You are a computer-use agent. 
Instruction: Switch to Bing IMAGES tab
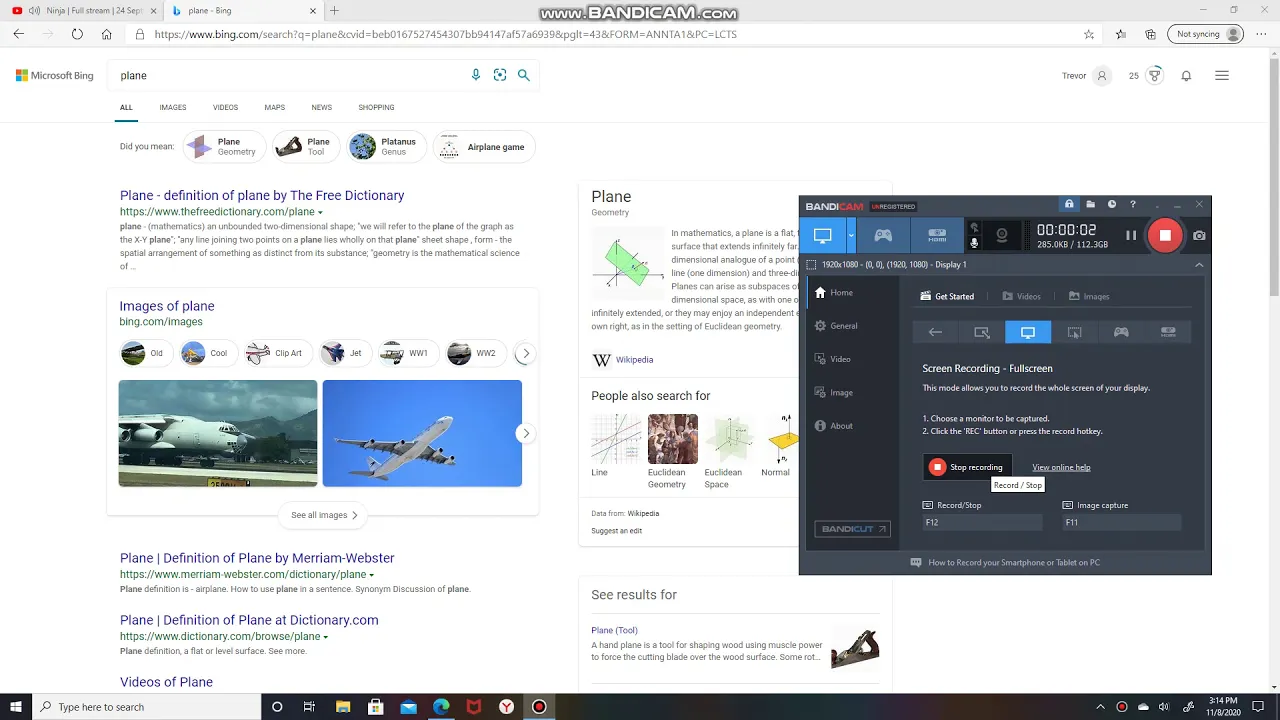[173, 107]
